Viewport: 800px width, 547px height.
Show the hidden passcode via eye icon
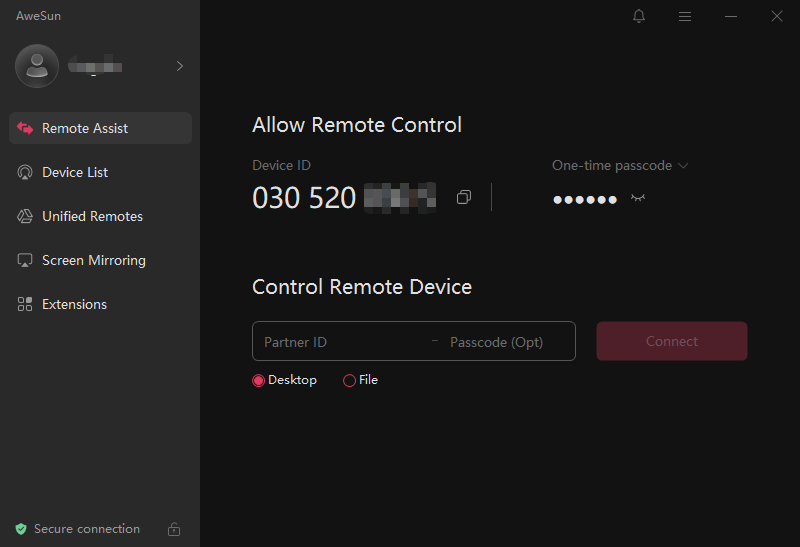(638, 198)
